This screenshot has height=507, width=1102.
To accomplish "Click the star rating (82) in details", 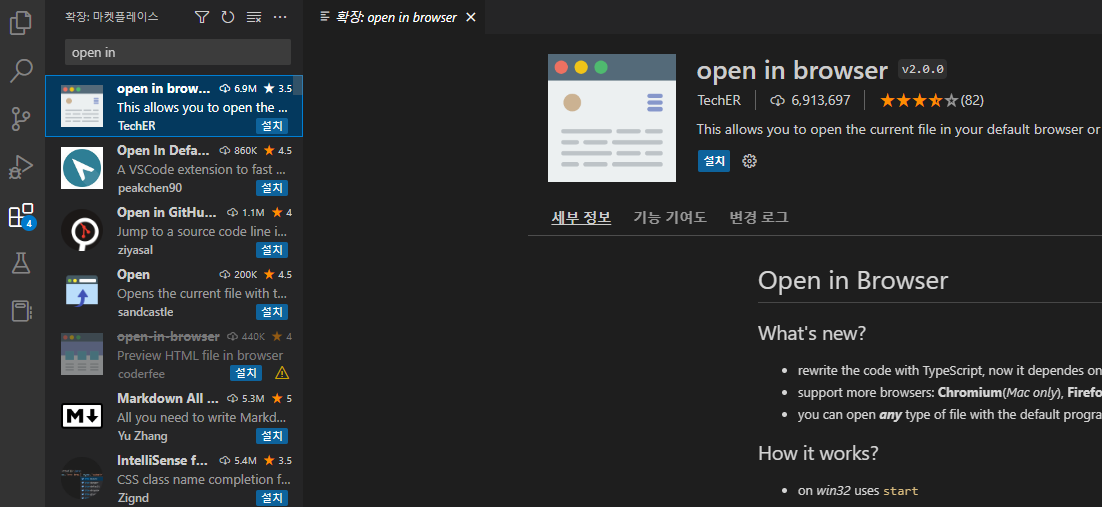I will pyautogui.click(x=932, y=101).
